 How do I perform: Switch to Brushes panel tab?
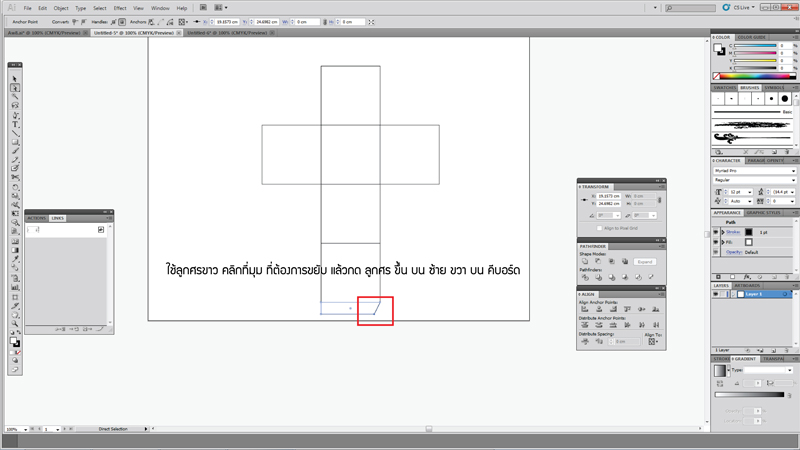click(749, 88)
